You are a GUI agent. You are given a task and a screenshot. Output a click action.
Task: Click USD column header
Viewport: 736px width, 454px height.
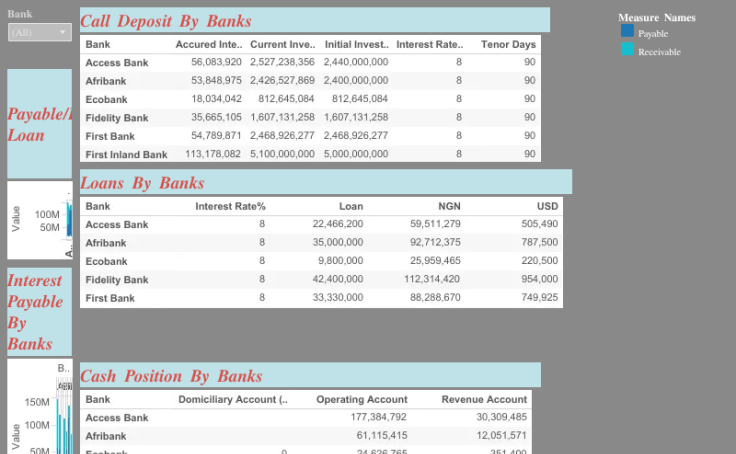[x=547, y=207]
